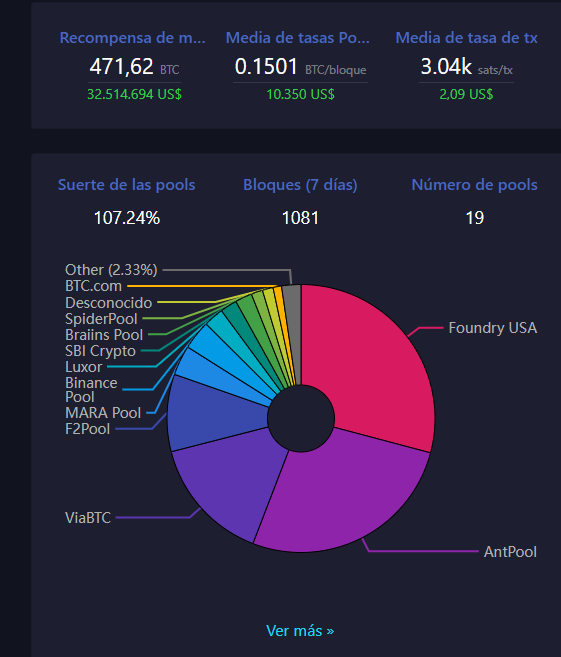Click the Binance Pool chart label
This screenshot has width=561, height=657.
click(91, 390)
